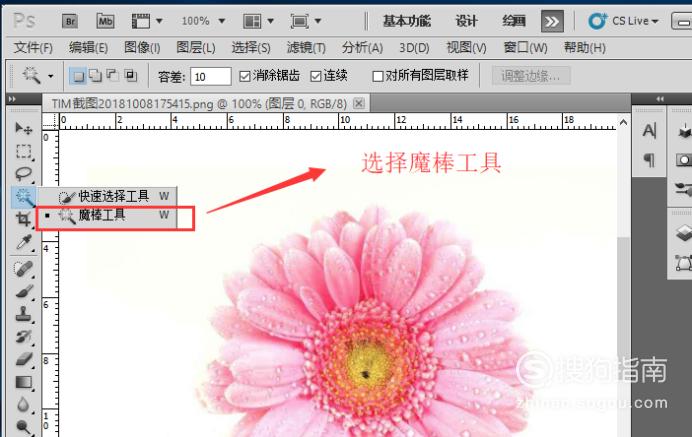Open the 滤镜(T) menu
The height and width of the screenshot is (437, 692).
click(x=306, y=47)
